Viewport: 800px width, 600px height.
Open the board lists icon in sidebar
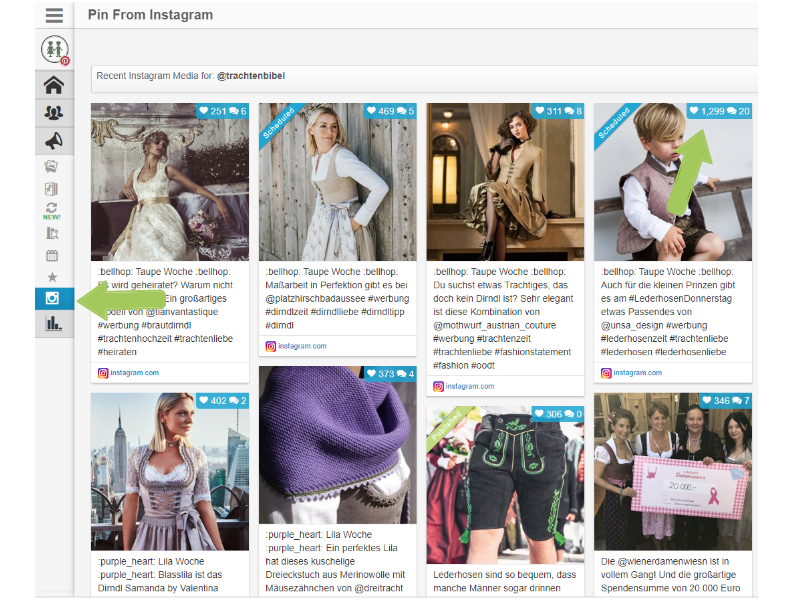pos(52,189)
